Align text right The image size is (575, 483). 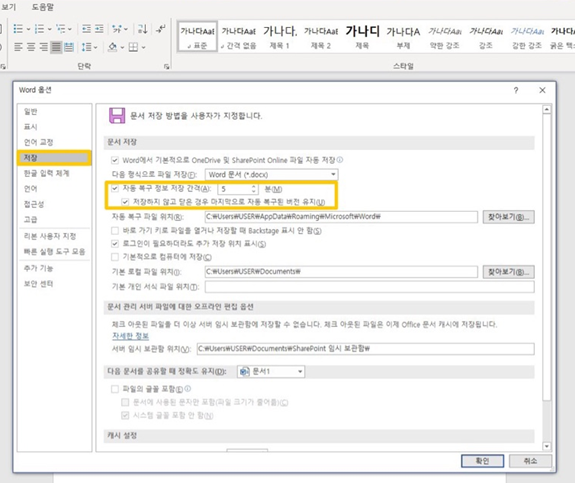[43, 47]
